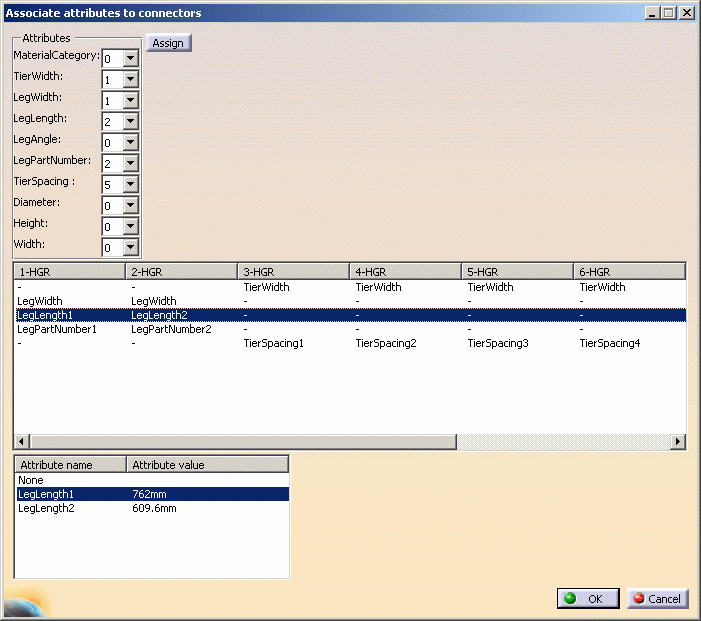Select the LegPartNumber1 row

pyautogui.click(x=57, y=329)
